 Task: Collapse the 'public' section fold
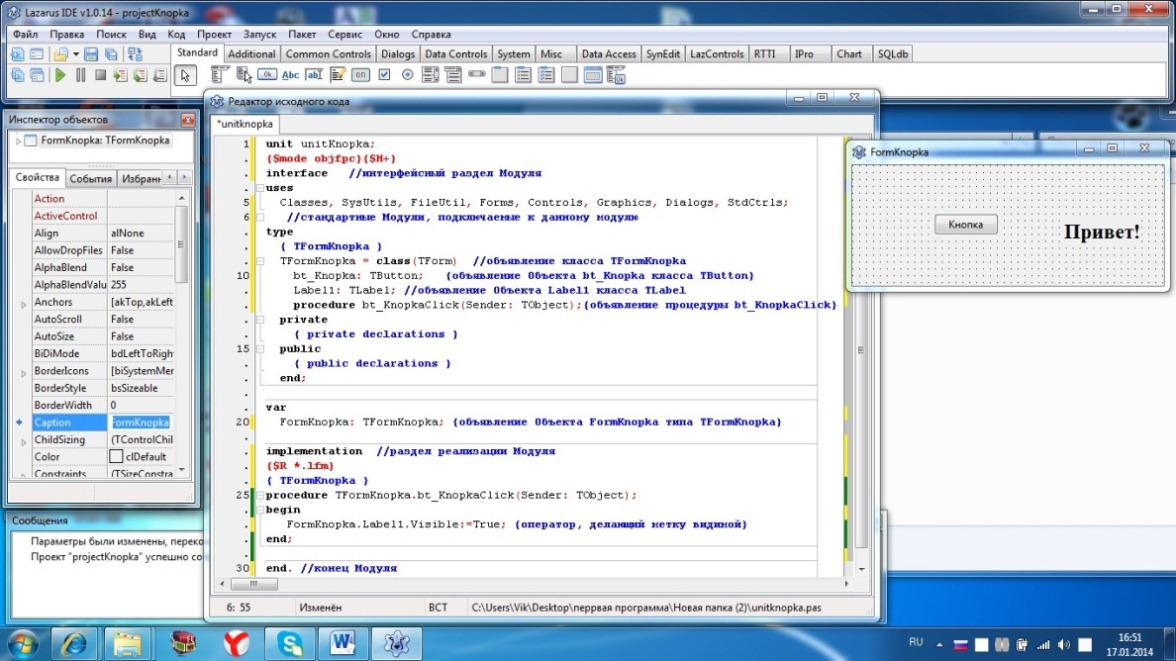(x=260, y=349)
